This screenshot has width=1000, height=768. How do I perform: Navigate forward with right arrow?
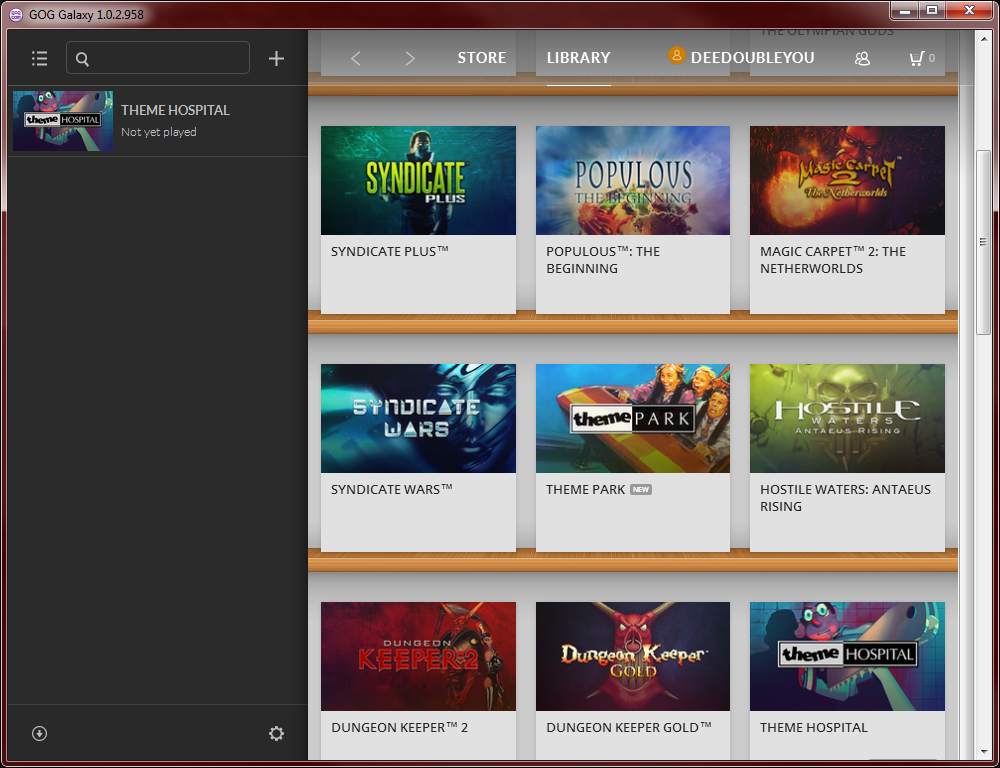coord(409,58)
